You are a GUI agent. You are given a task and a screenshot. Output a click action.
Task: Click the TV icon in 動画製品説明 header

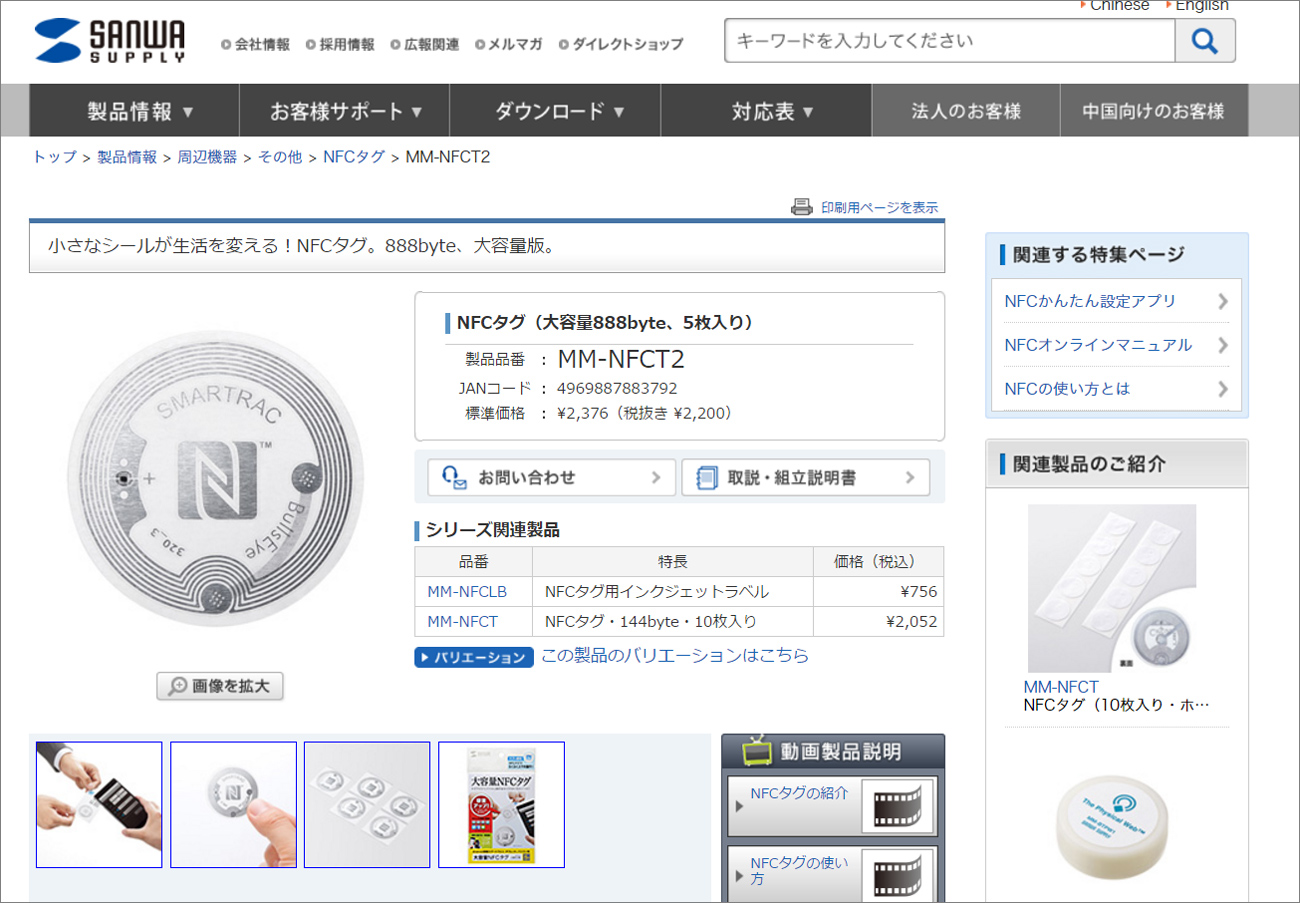click(758, 750)
